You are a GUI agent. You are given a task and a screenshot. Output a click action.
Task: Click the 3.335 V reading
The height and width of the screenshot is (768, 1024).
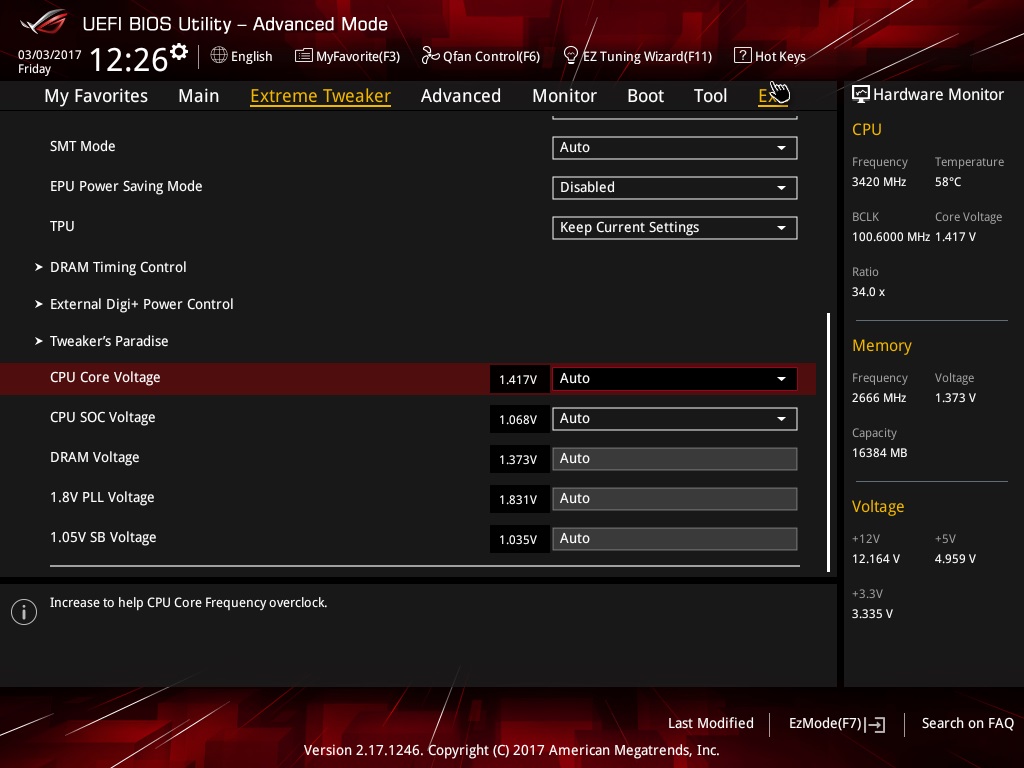[x=872, y=614]
